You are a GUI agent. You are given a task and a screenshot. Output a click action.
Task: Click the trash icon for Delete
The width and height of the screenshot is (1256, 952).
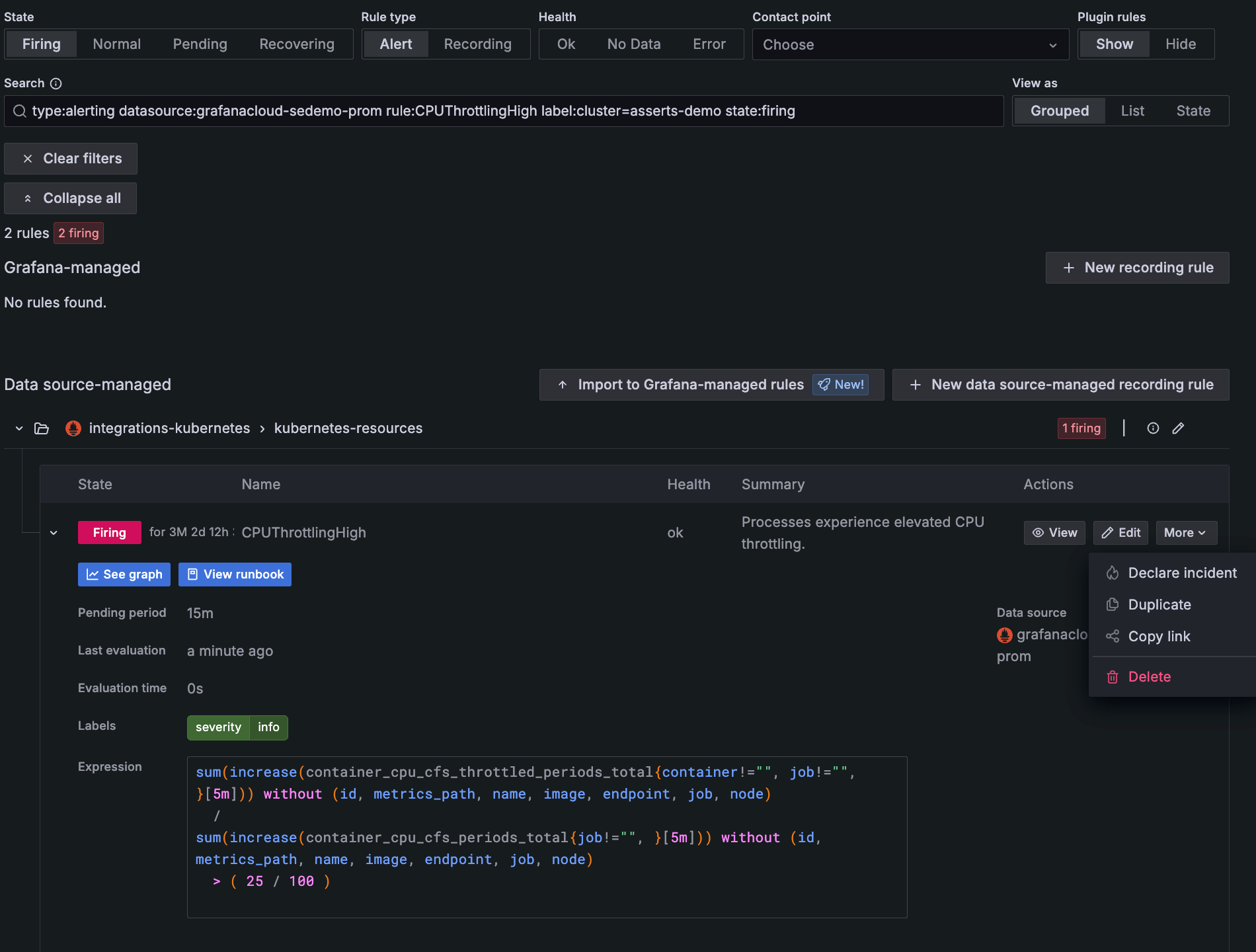(1113, 677)
